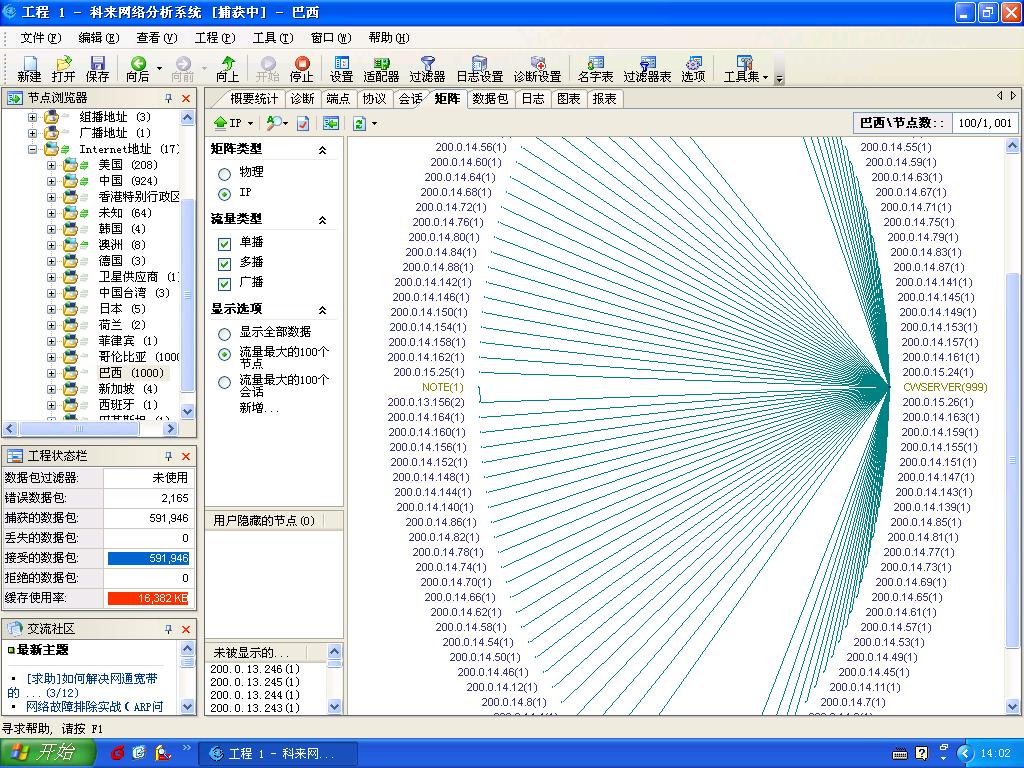Uncheck the 广播 traffic type checkbox
Image resolution: width=1024 pixels, height=768 pixels.
tap(225, 283)
